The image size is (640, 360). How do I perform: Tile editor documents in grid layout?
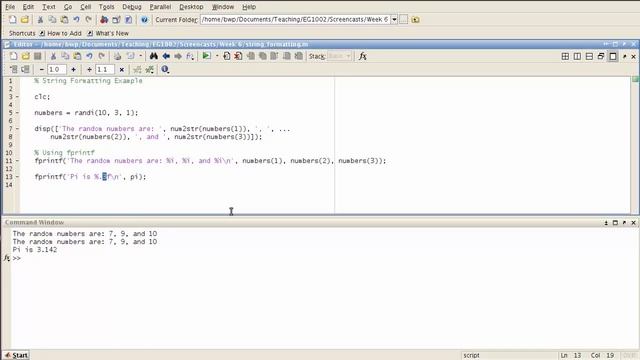tap(565, 56)
